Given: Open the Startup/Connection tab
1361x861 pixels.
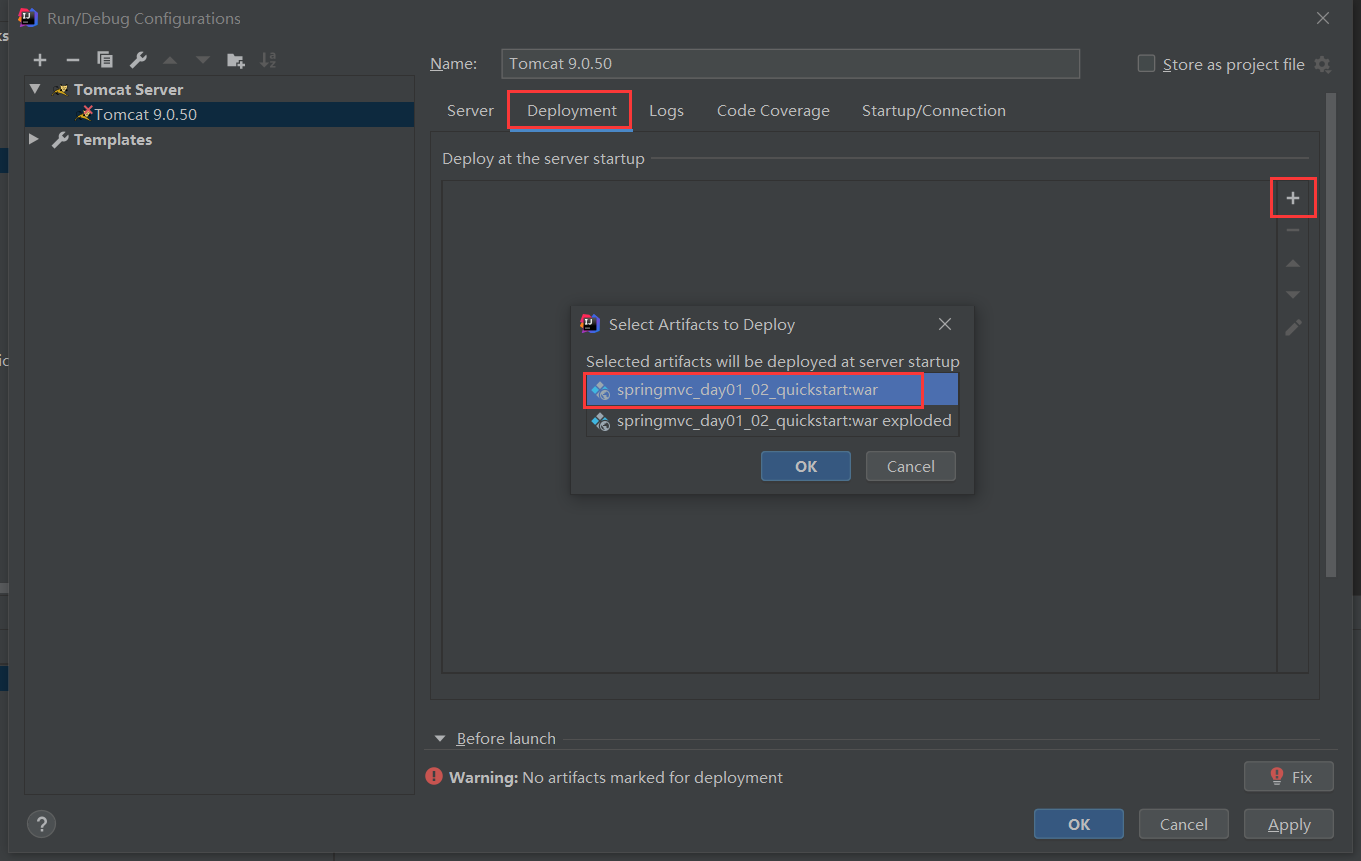Looking at the screenshot, I should 934,111.
